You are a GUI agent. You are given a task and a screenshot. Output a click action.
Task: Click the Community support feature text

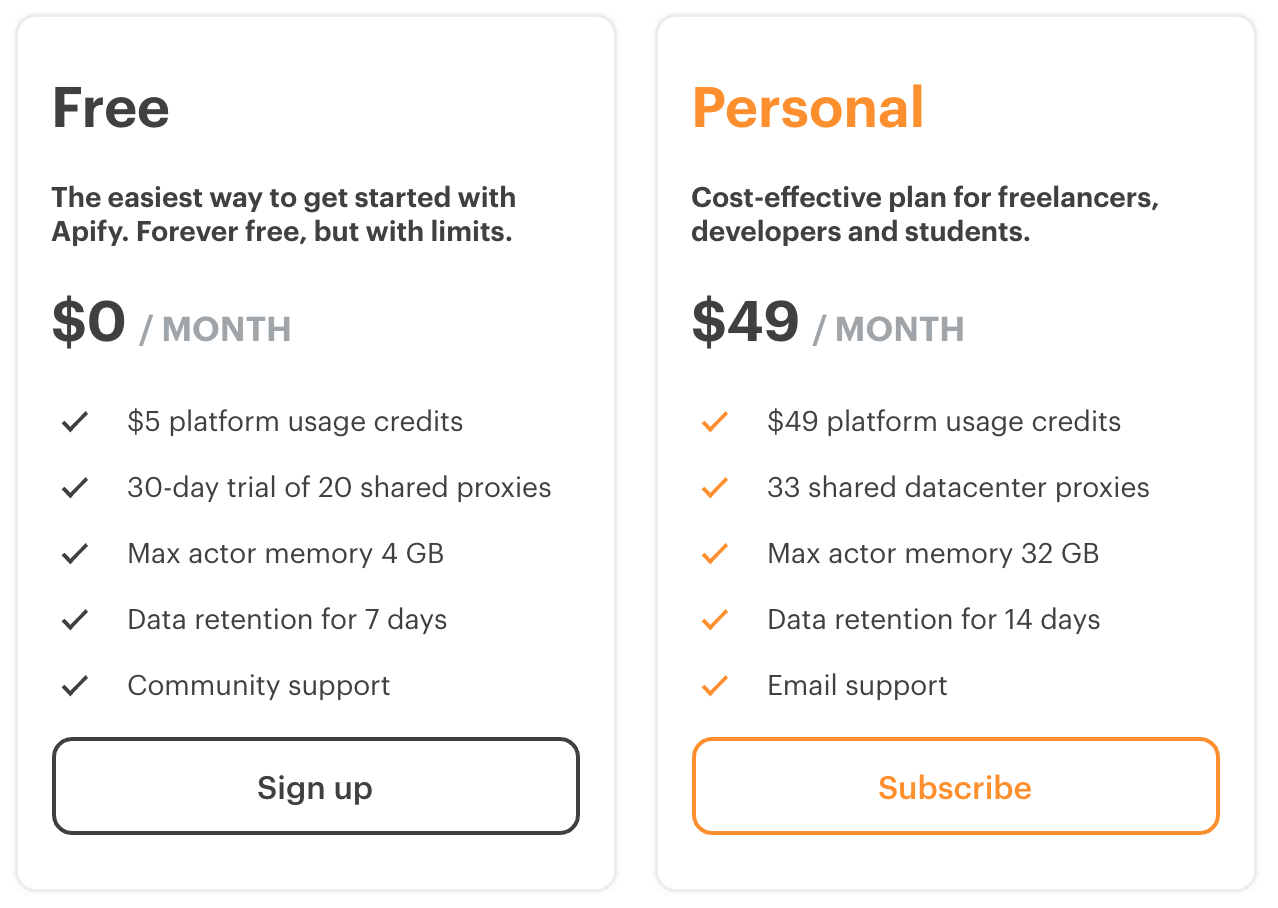coord(259,686)
